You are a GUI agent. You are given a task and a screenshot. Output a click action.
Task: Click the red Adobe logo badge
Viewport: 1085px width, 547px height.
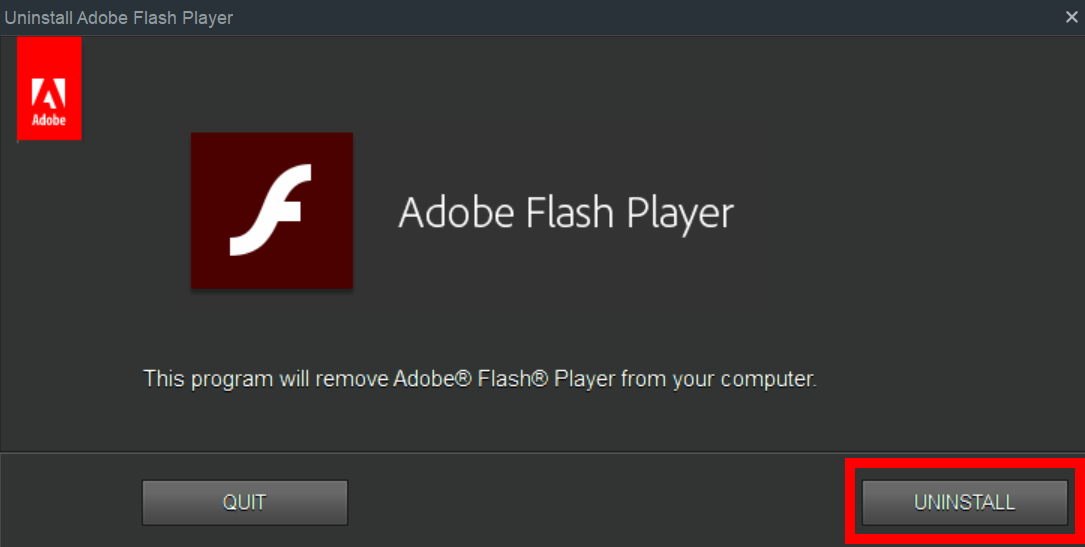[49, 88]
